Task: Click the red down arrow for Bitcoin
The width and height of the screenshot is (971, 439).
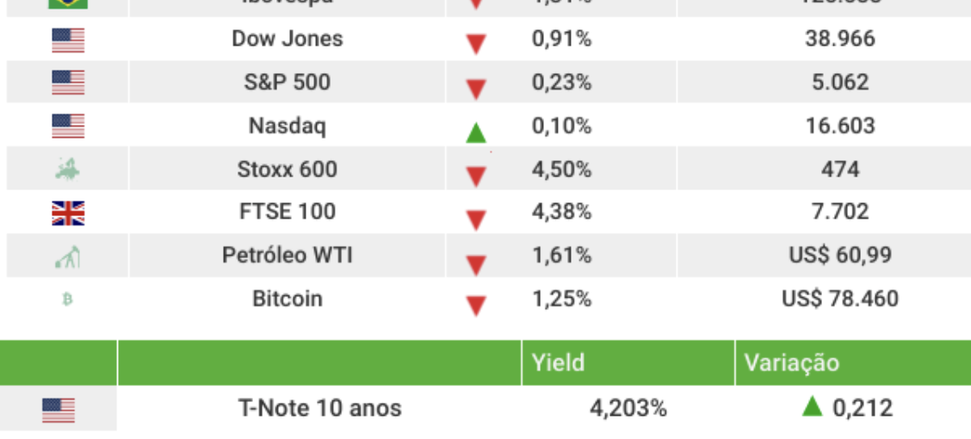Action: click(476, 305)
